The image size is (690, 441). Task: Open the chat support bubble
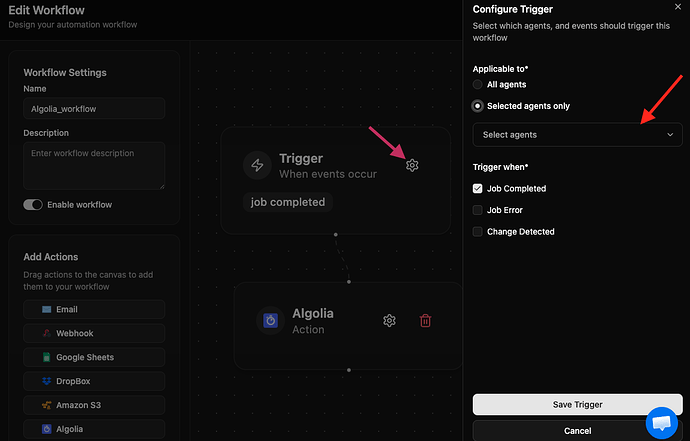661,423
